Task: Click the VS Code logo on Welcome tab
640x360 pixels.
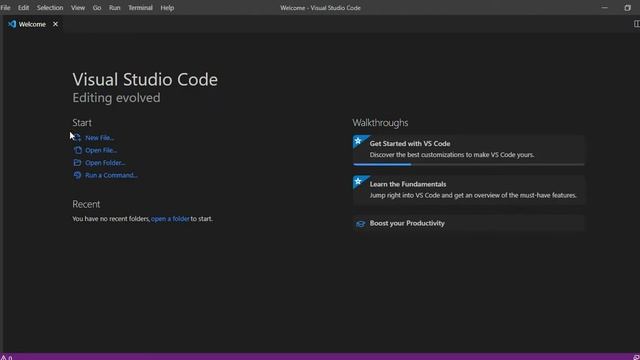Action: tap(12, 24)
